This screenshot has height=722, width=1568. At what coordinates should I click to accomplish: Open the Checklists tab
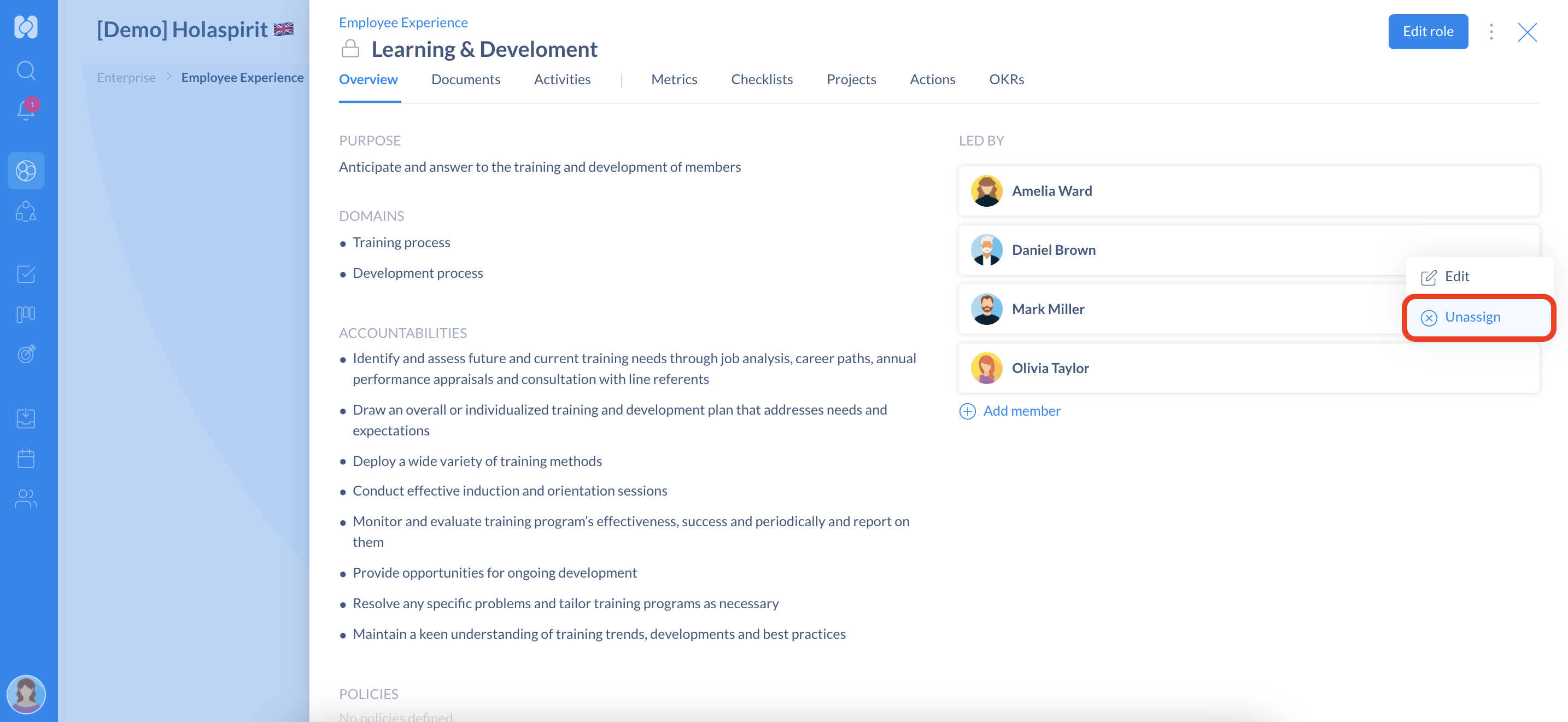click(x=762, y=80)
